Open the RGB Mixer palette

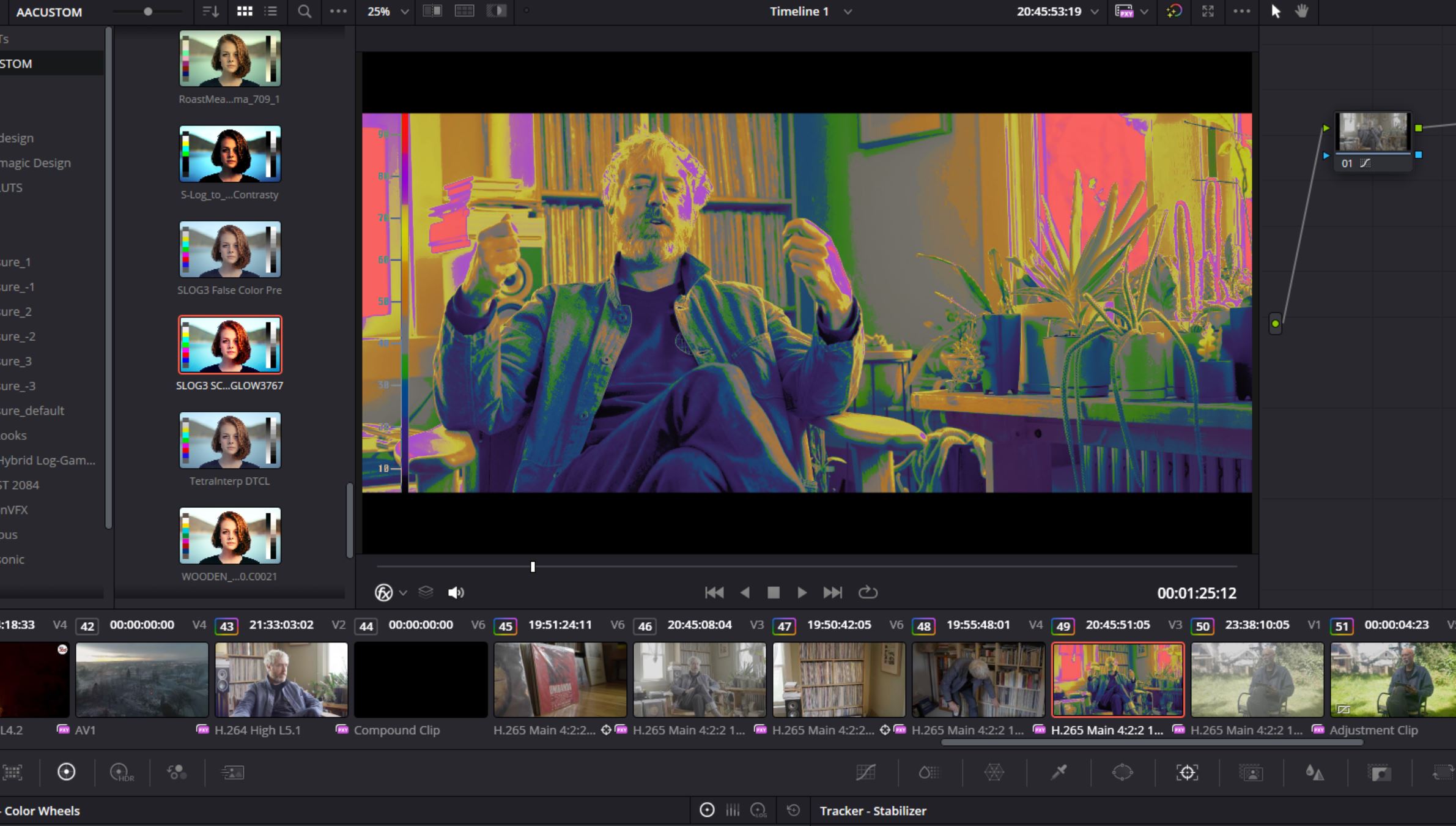click(x=177, y=772)
